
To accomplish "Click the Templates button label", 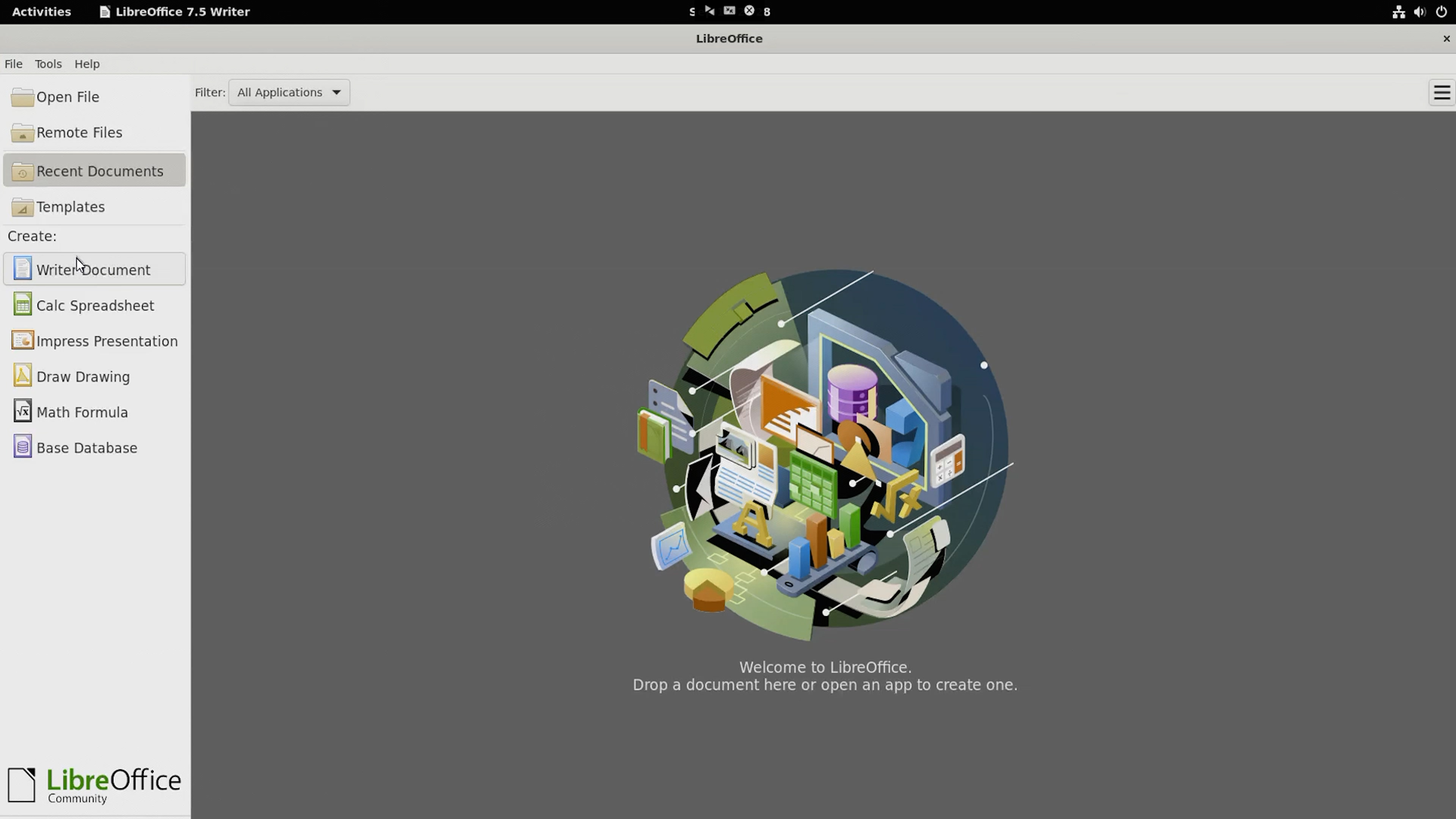I will [71, 207].
